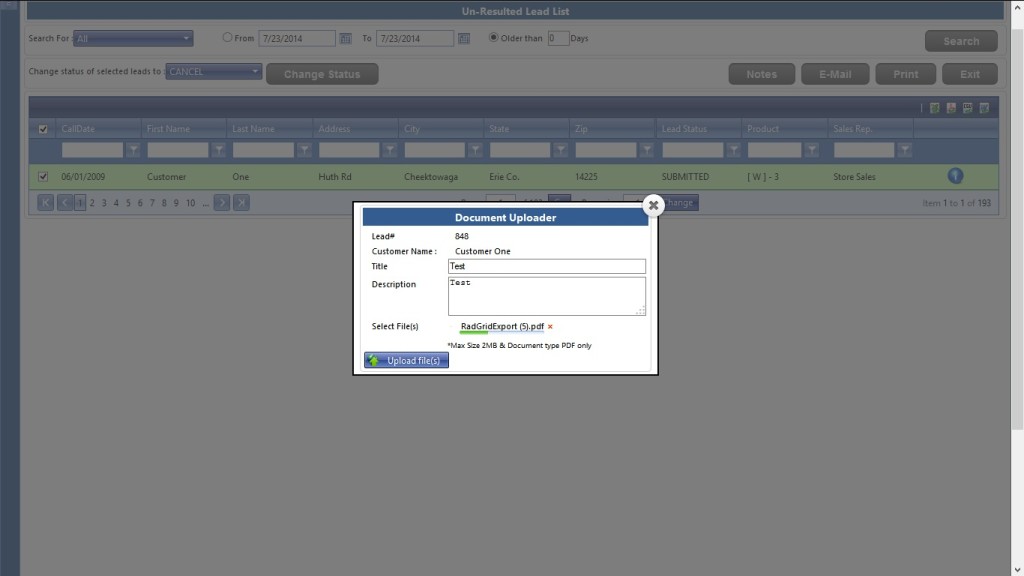Click the E-Mail button
The image size is (1024, 576).
(x=835, y=74)
